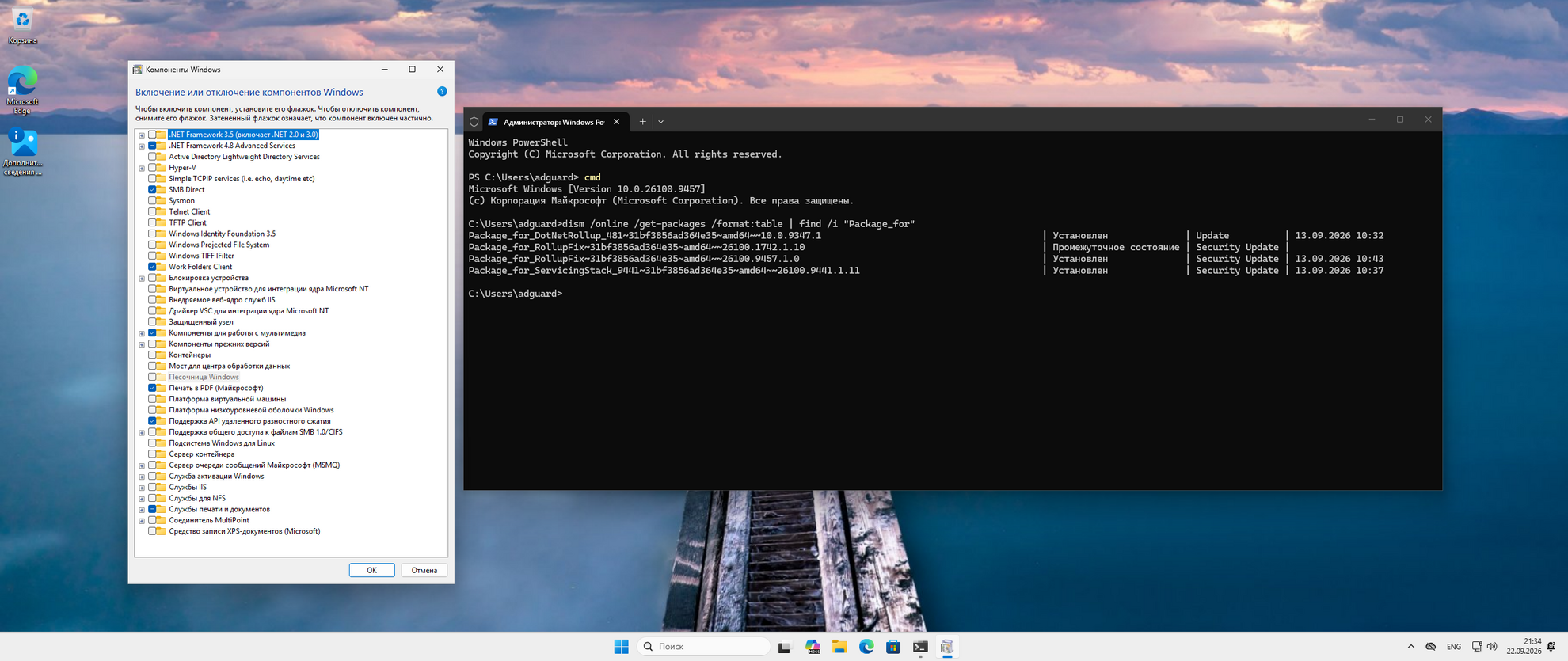
Task: Select Windows Identity Foundation 3.5 row
Action: pos(222,234)
